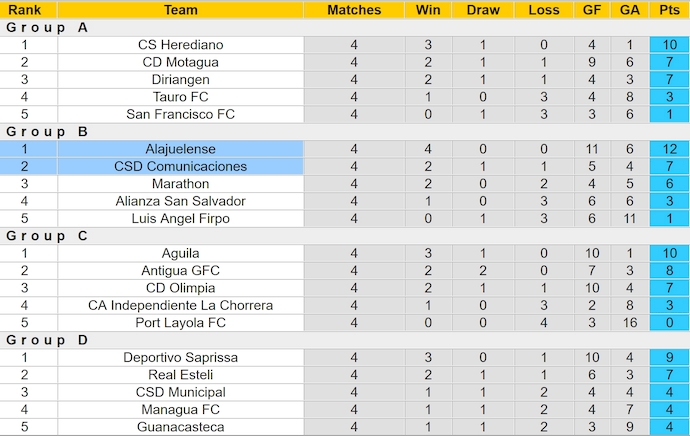Click the Matches column header

tap(354, 10)
